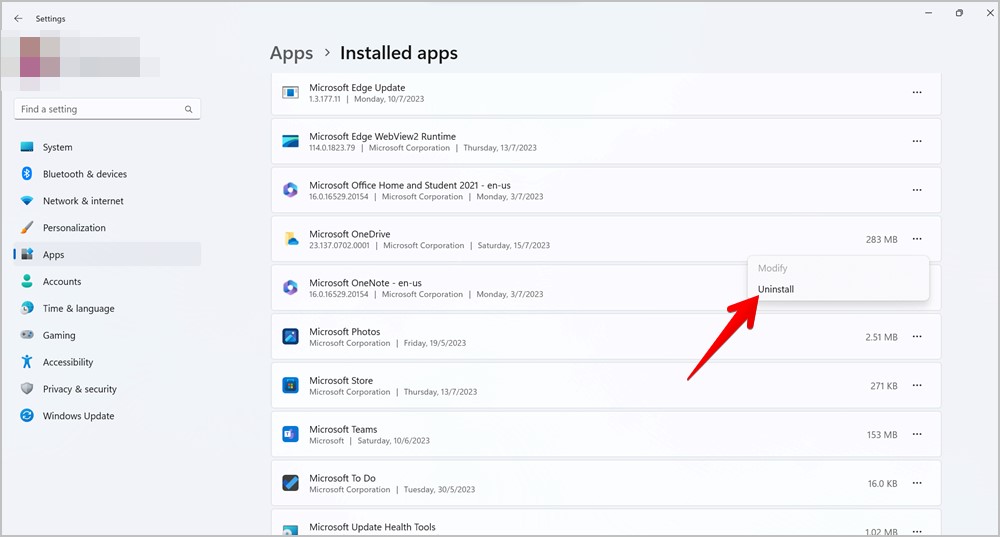
Task: Click the Microsoft Store app icon
Action: tap(290, 385)
